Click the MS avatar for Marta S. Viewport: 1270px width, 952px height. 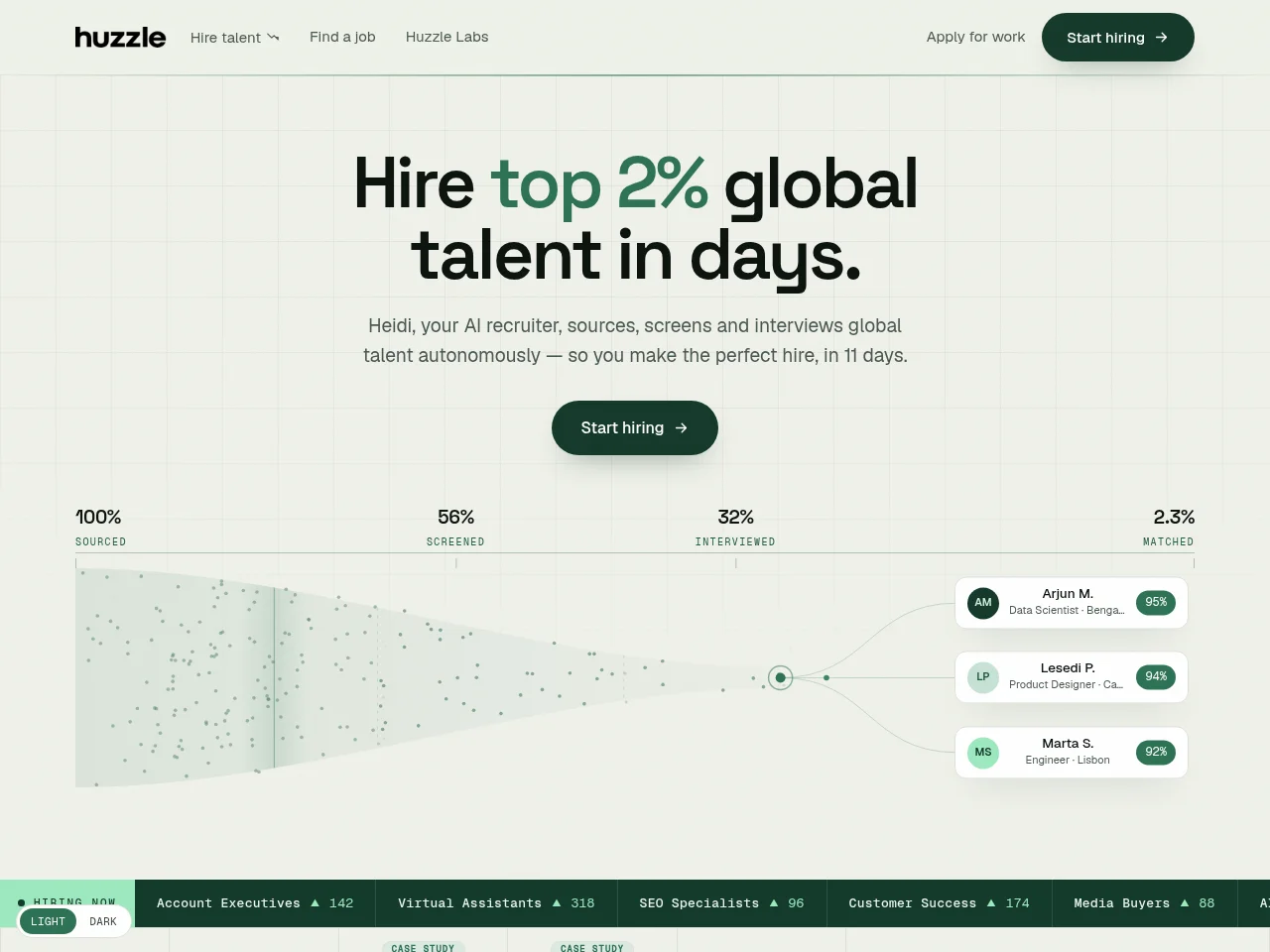point(983,753)
